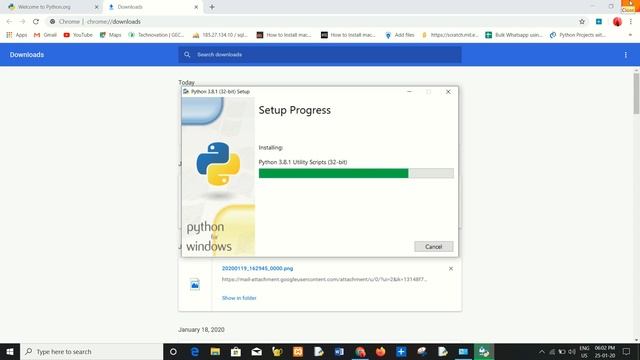This screenshot has height=360, width=640.
Task: Open the blue Chrome extension icon
Action: 599,22
